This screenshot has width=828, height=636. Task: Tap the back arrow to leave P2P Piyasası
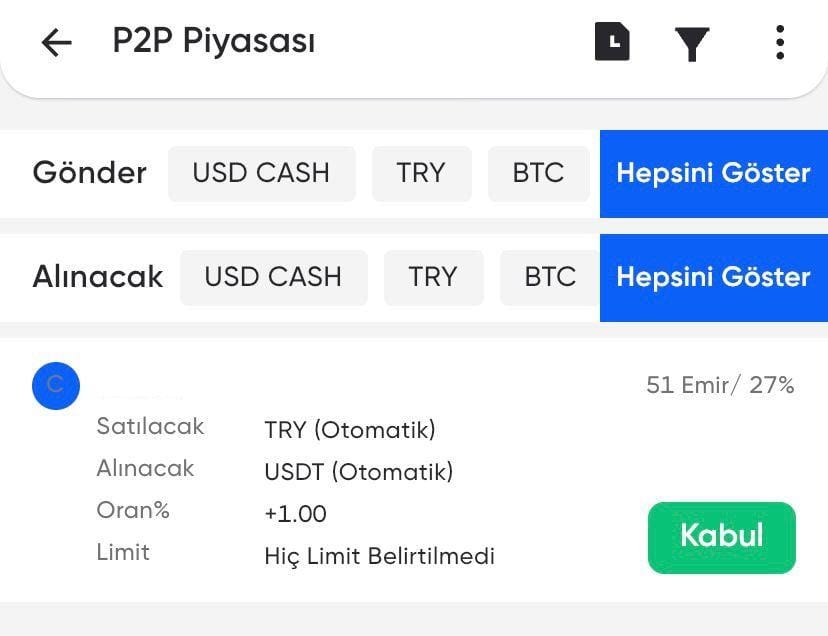[55, 42]
